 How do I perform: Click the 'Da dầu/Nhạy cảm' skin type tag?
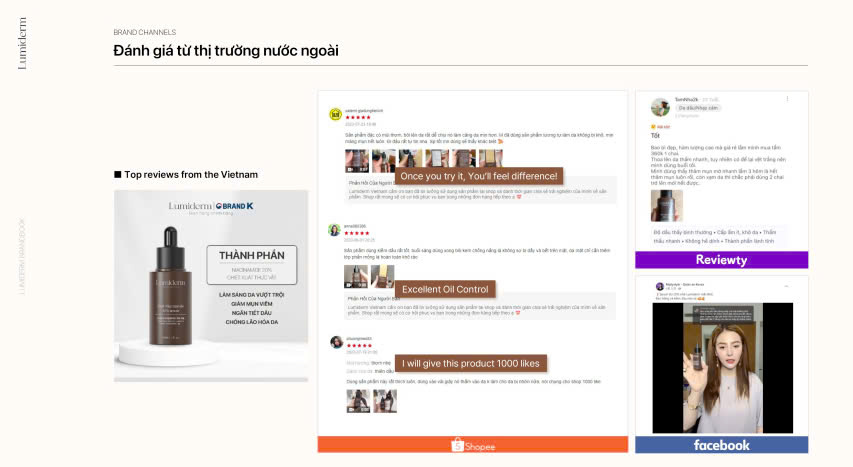click(698, 108)
